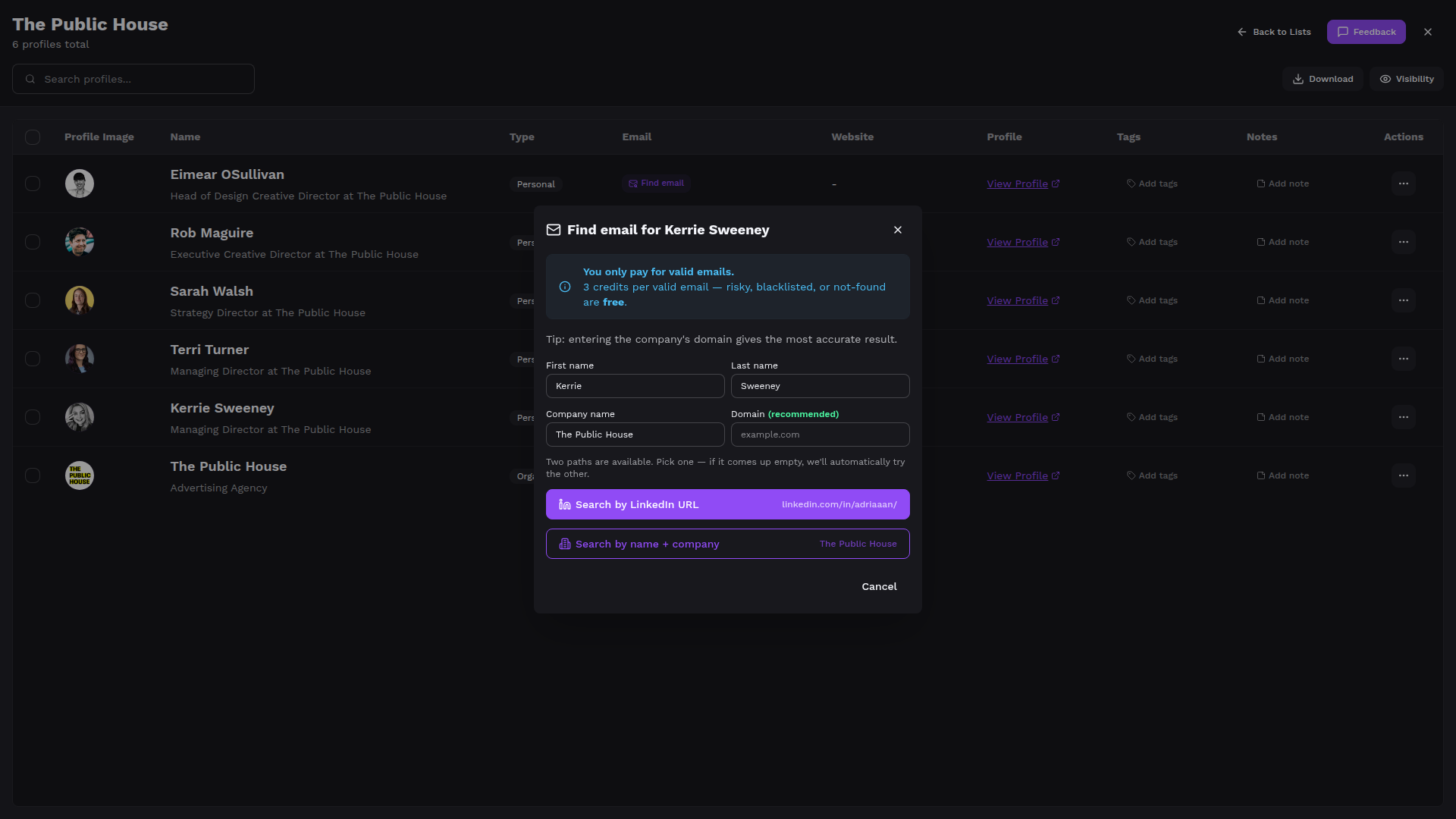Select checkbox for The Public House row

pos(33,475)
